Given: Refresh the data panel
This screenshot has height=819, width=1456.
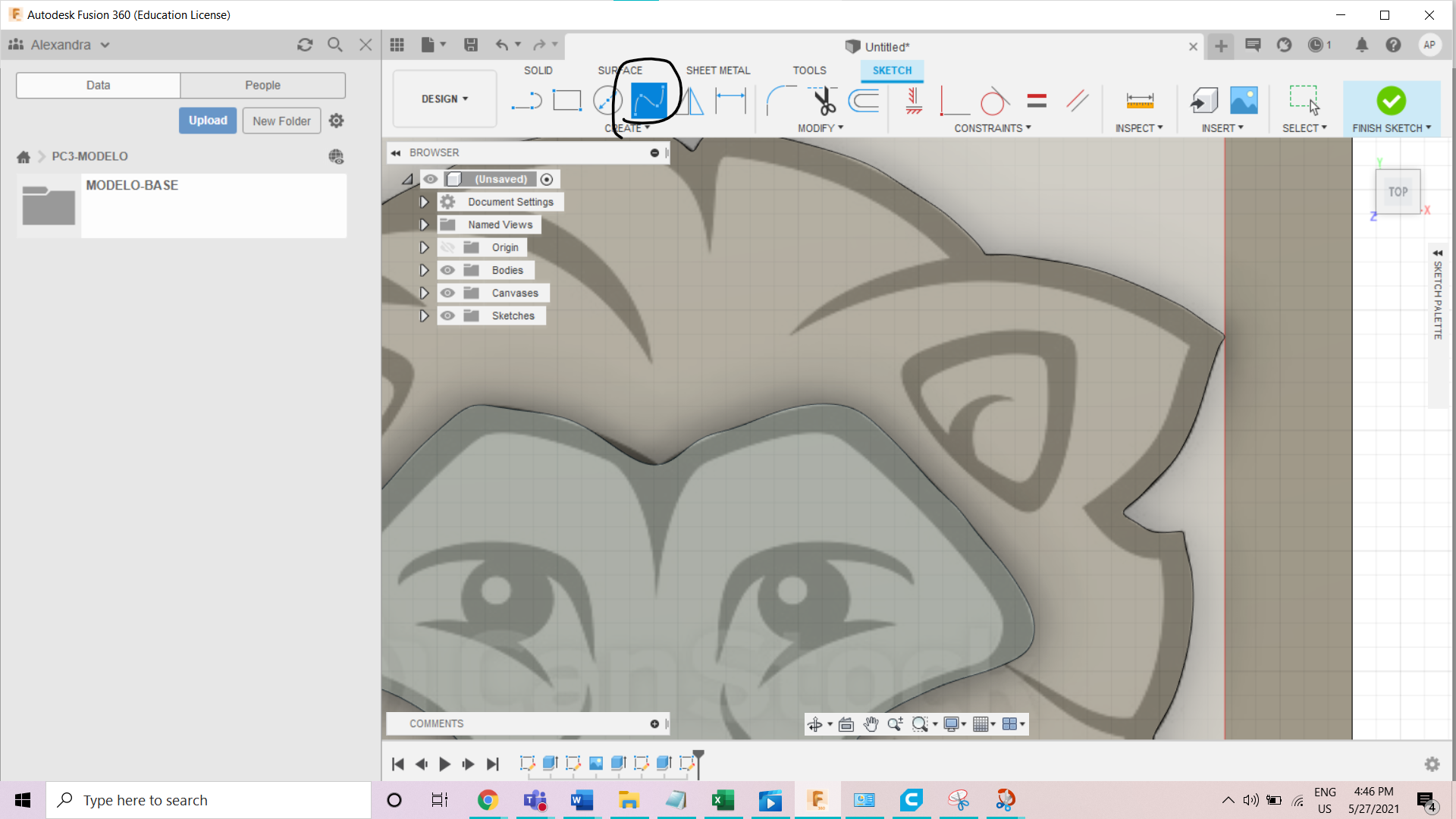Looking at the screenshot, I should click(x=305, y=45).
